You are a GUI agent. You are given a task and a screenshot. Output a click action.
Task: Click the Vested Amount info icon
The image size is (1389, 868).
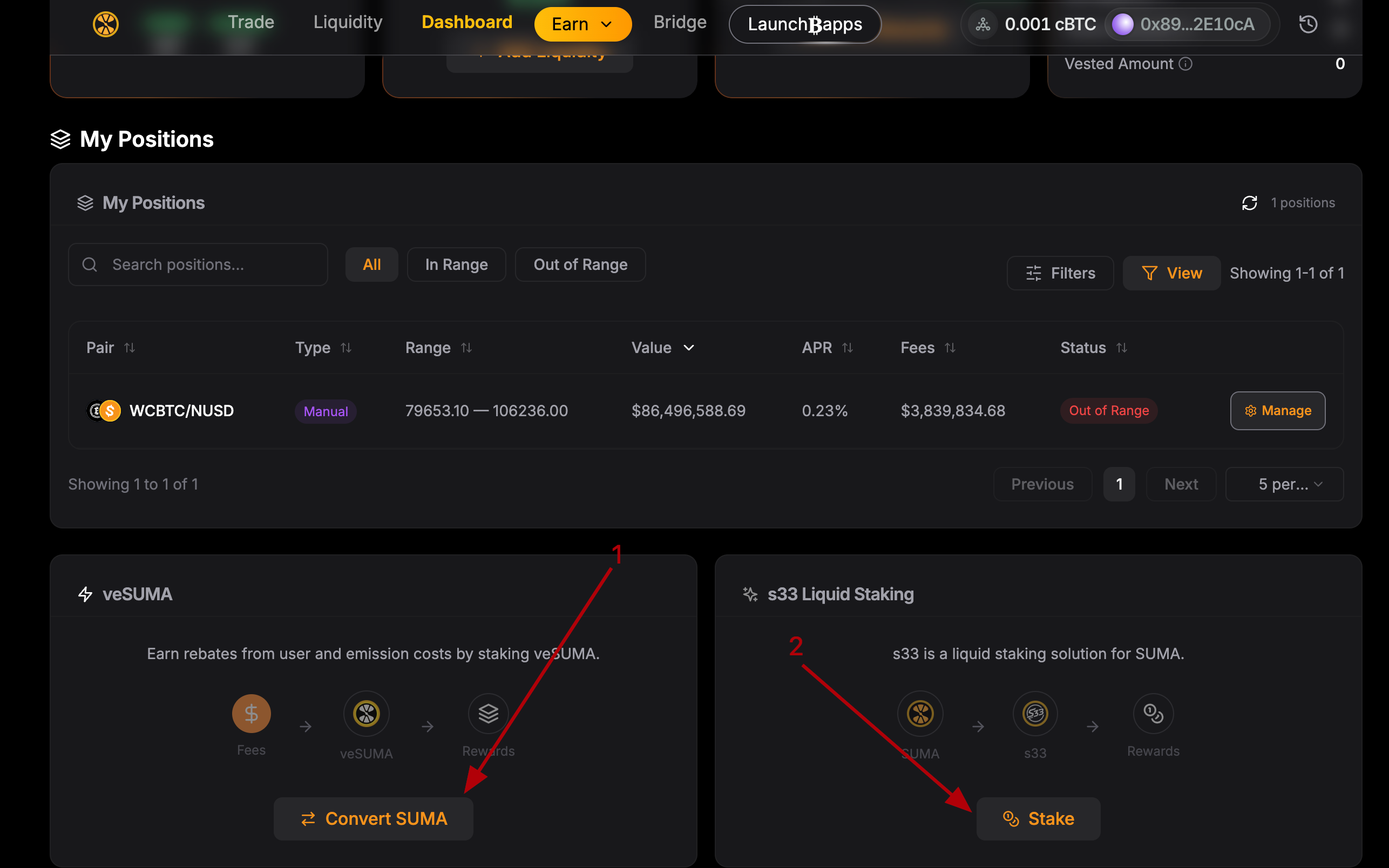1186,64
